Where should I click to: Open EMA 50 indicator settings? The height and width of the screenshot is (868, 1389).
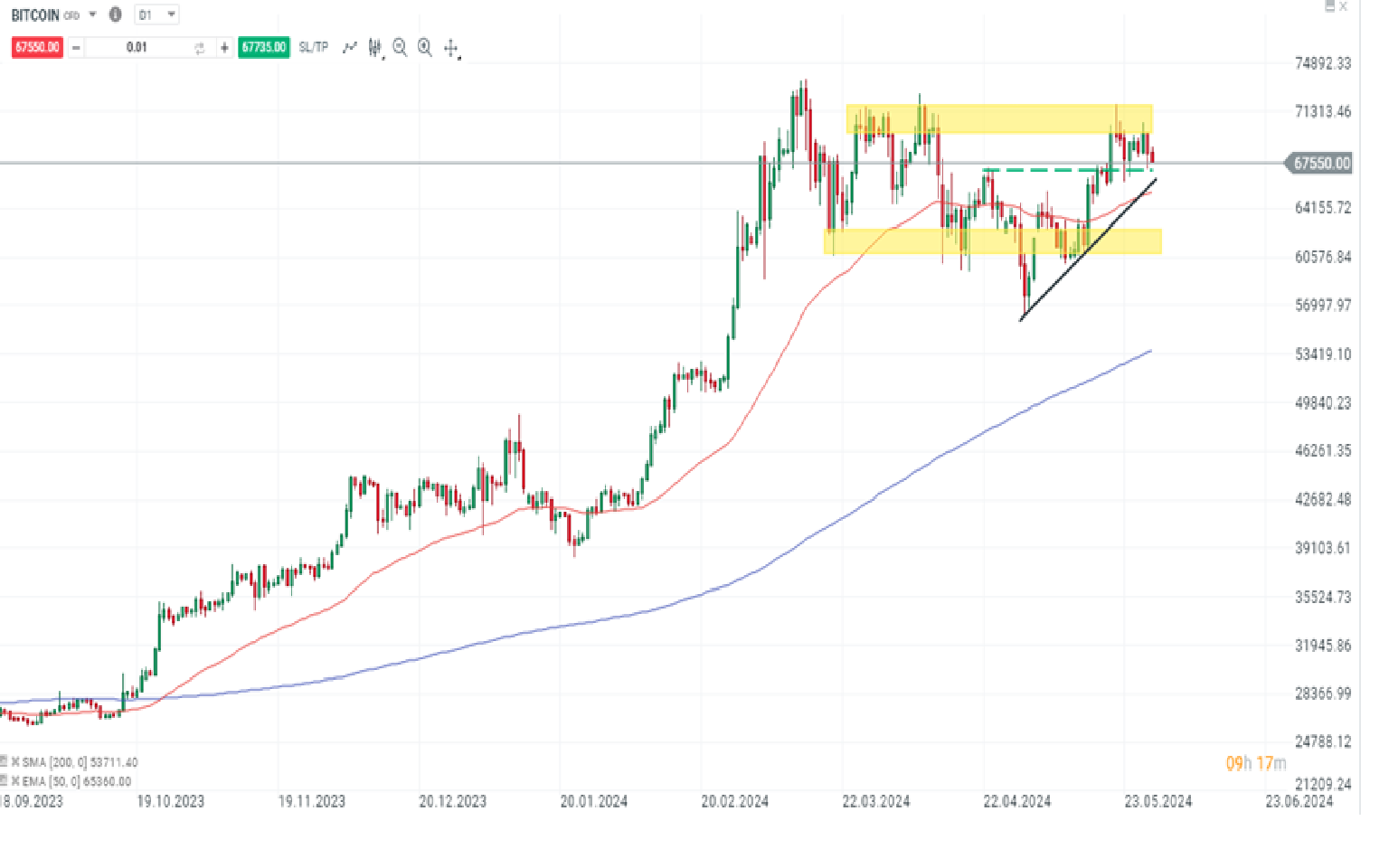(4, 781)
